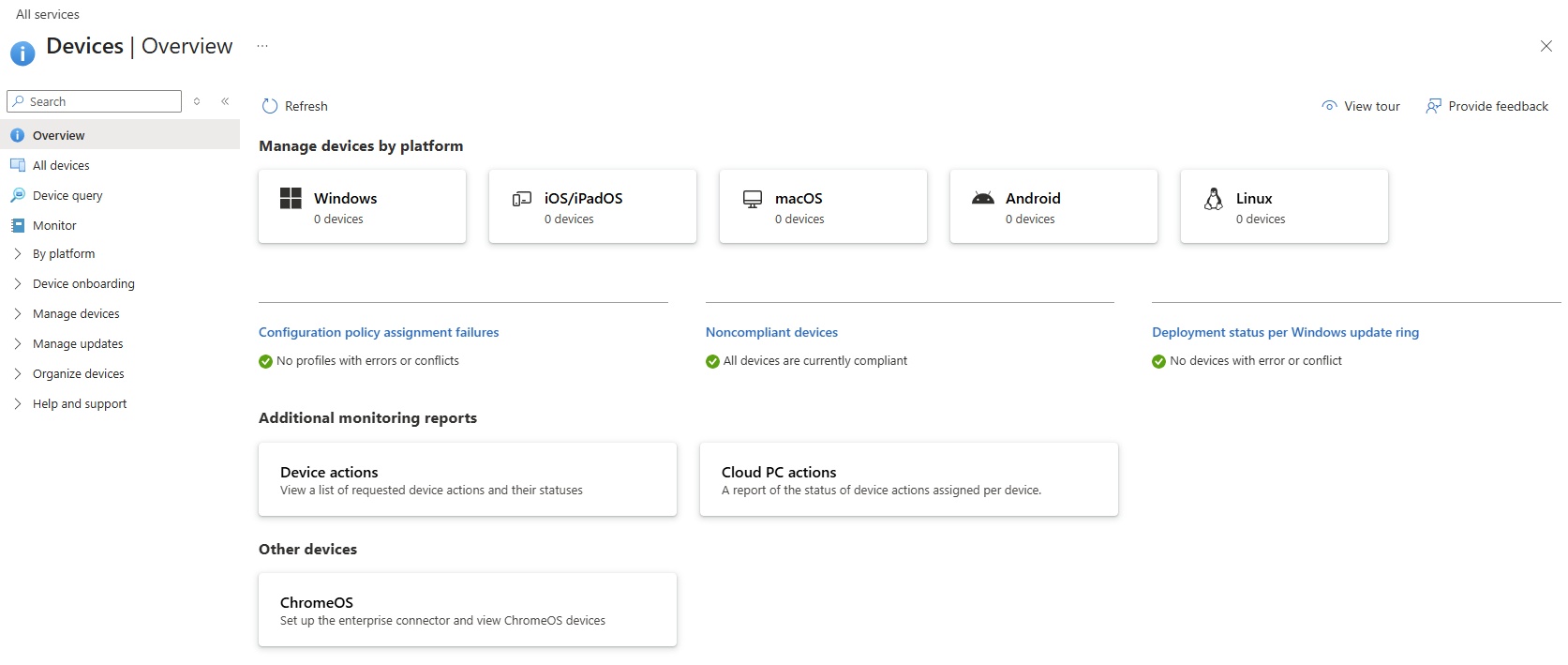Open the Linux devices tile

click(1284, 207)
